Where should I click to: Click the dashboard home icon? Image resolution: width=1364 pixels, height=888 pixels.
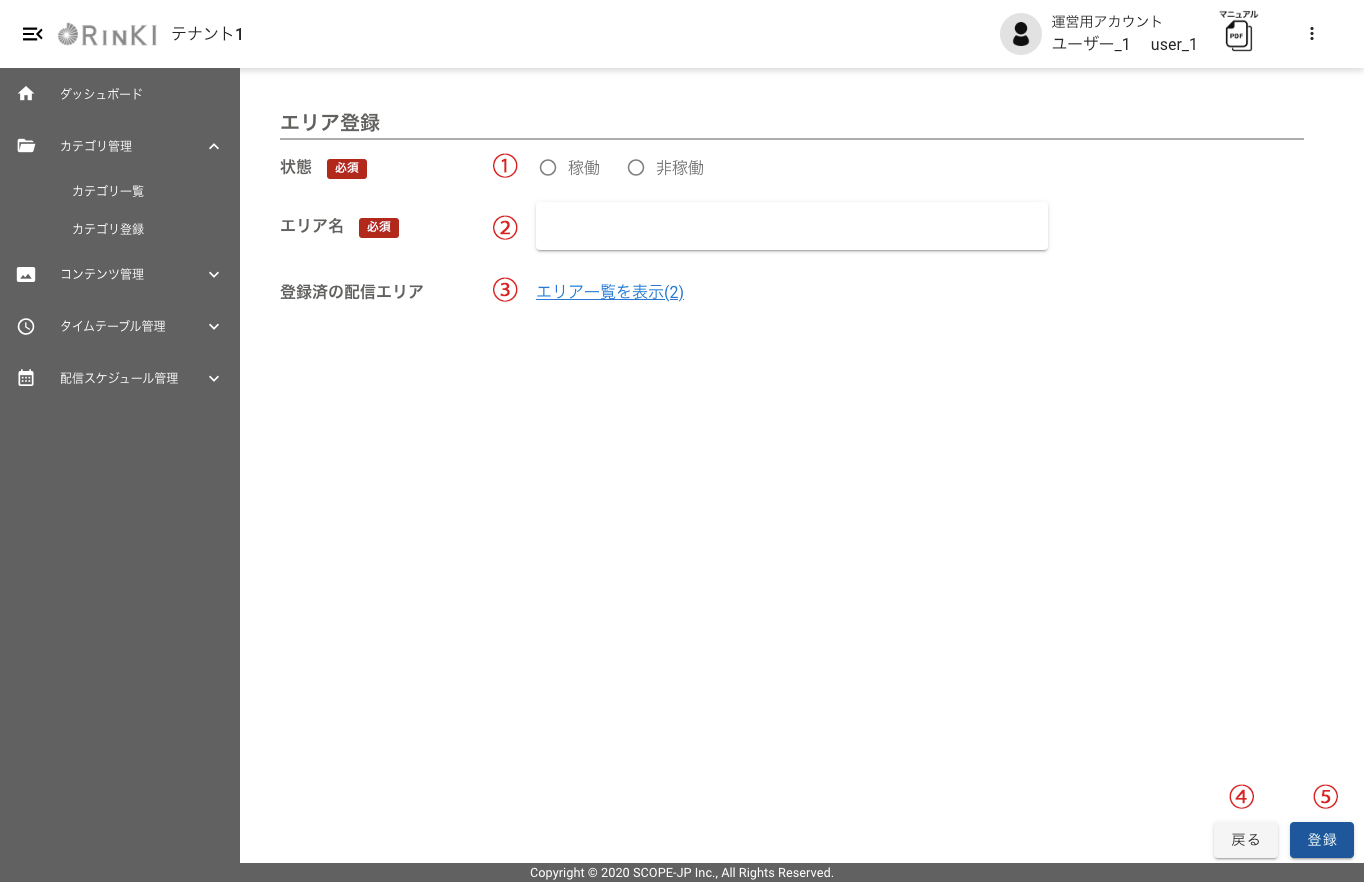(x=27, y=94)
